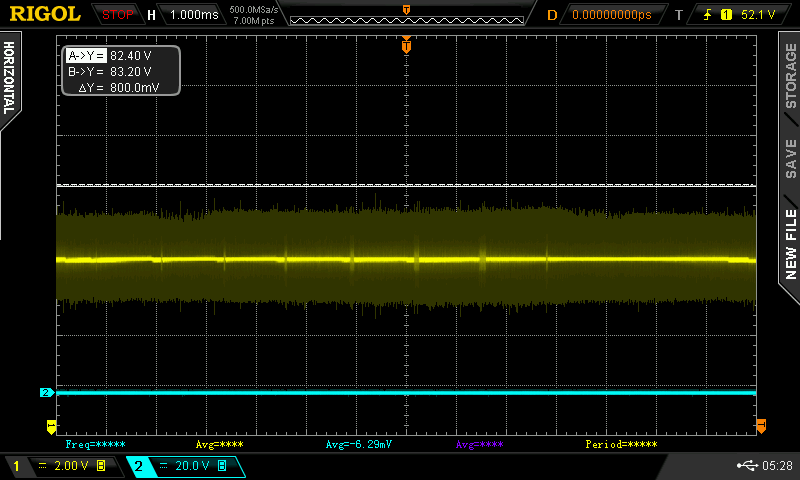Open the delay D 0.00000000ps setting

[x=610, y=15]
